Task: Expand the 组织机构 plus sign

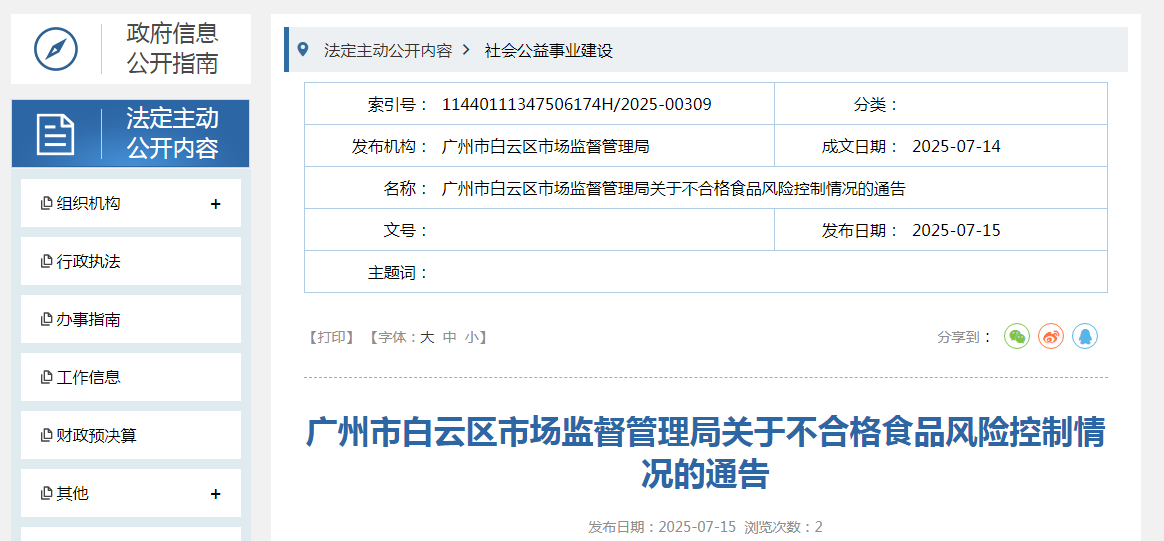Action: pyautogui.click(x=216, y=203)
